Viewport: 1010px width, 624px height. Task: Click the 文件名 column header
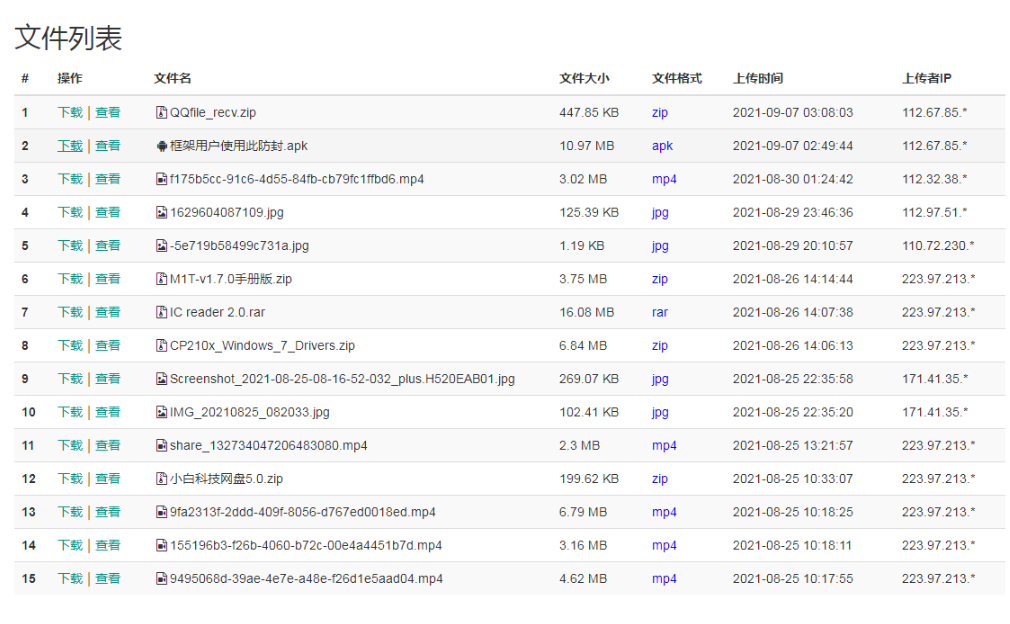tap(172, 79)
